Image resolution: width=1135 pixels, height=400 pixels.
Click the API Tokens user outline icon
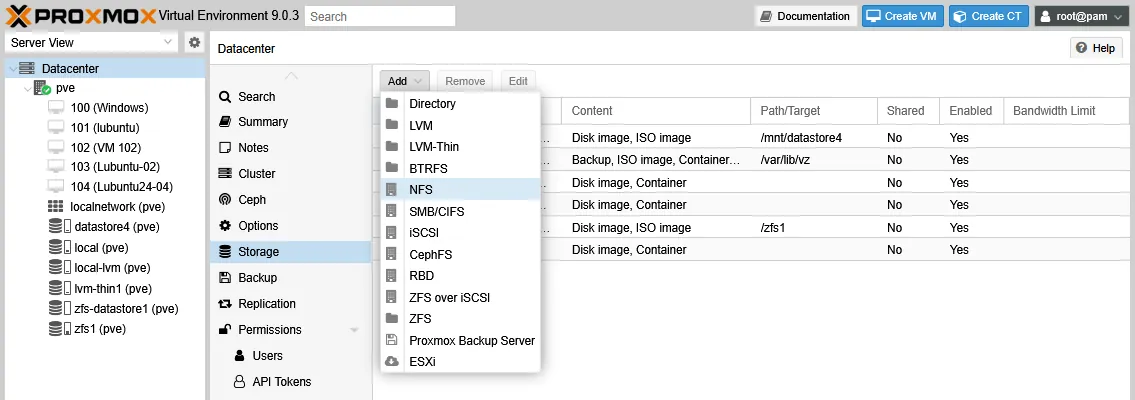tap(240, 382)
